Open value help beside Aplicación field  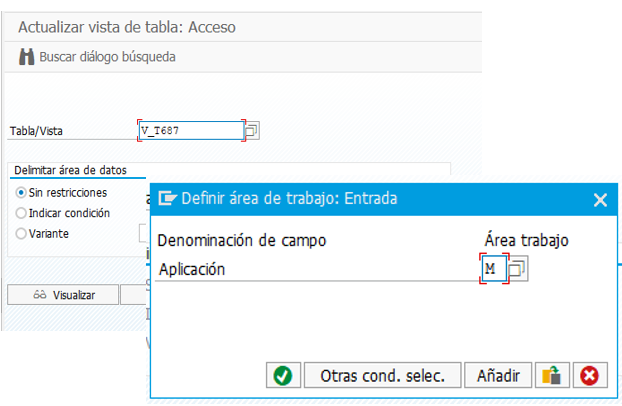(518, 269)
